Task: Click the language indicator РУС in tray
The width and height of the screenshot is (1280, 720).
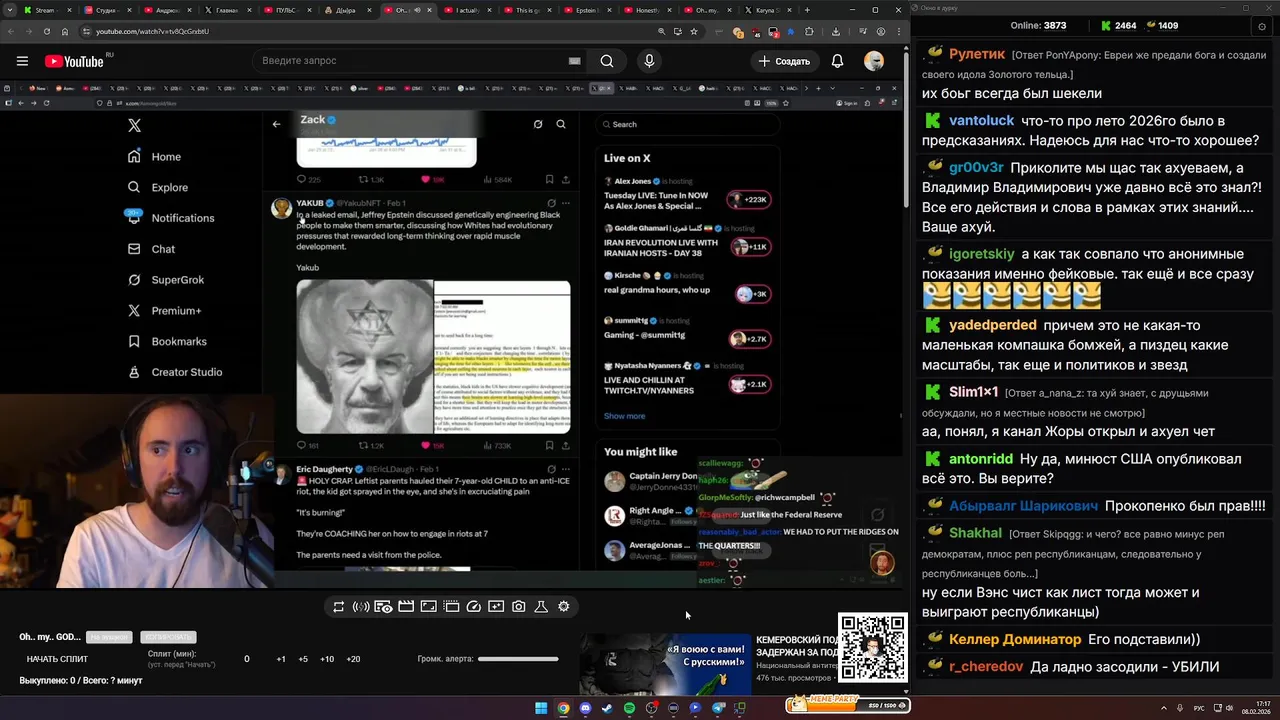Action: click(1199, 708)
